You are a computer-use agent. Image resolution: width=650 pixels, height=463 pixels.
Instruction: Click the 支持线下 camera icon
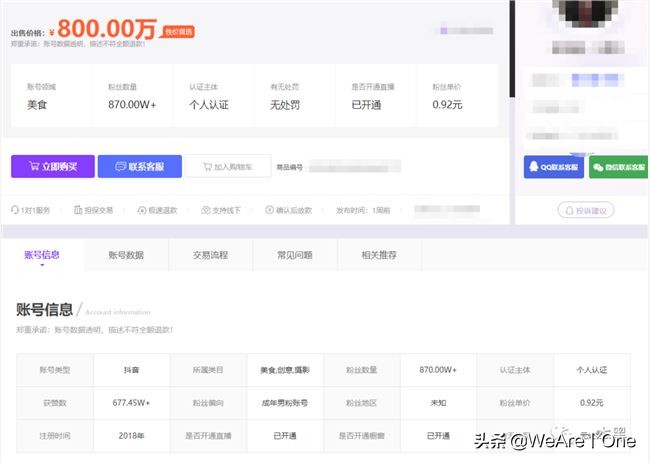coord(206,210)
